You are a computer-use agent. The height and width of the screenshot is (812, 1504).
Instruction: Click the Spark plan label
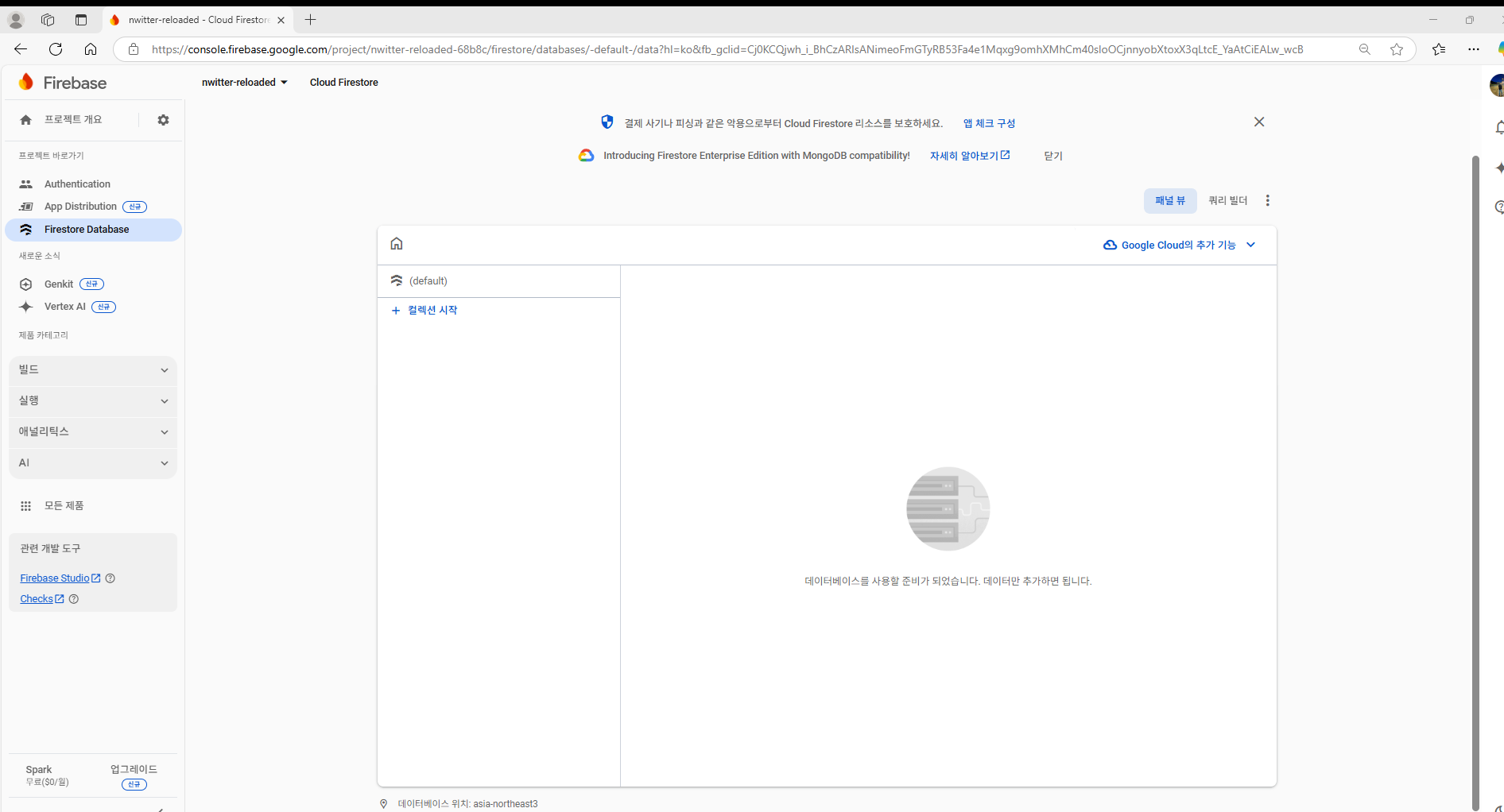(38, 770)
